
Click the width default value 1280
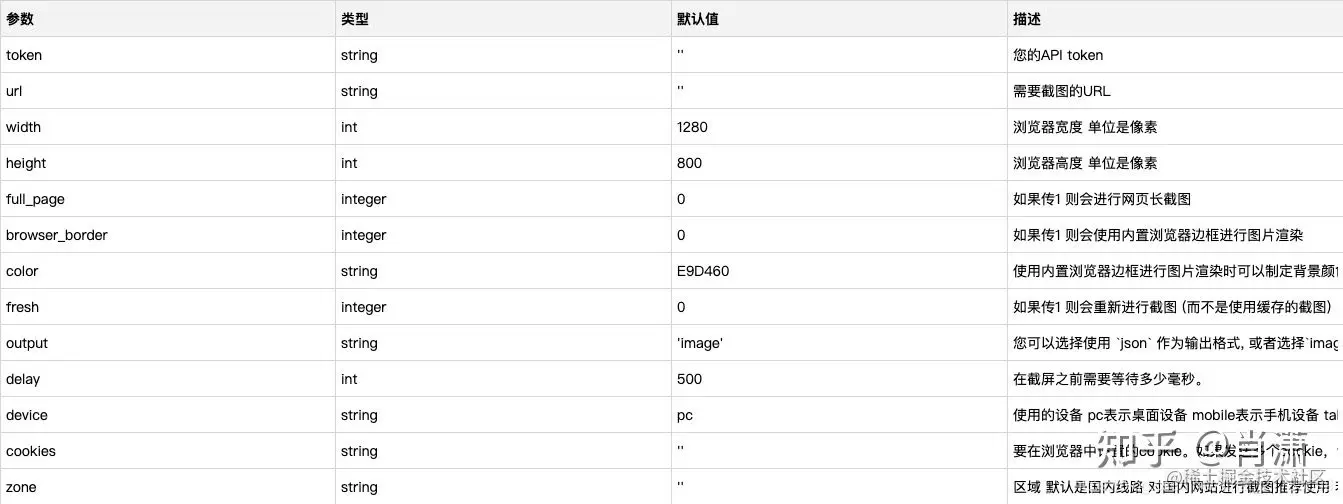693,127
